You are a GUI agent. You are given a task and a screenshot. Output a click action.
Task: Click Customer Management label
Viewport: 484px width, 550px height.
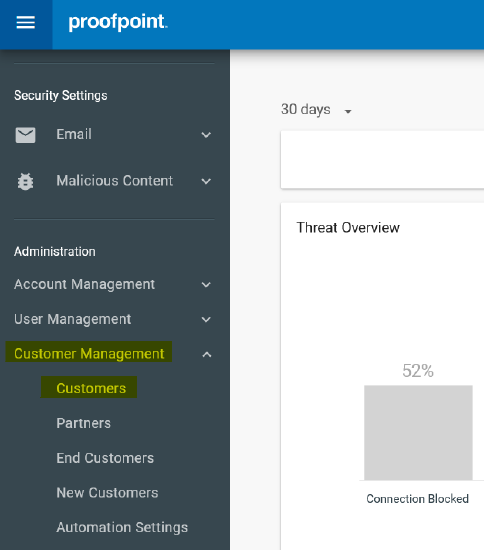[89, 353]
